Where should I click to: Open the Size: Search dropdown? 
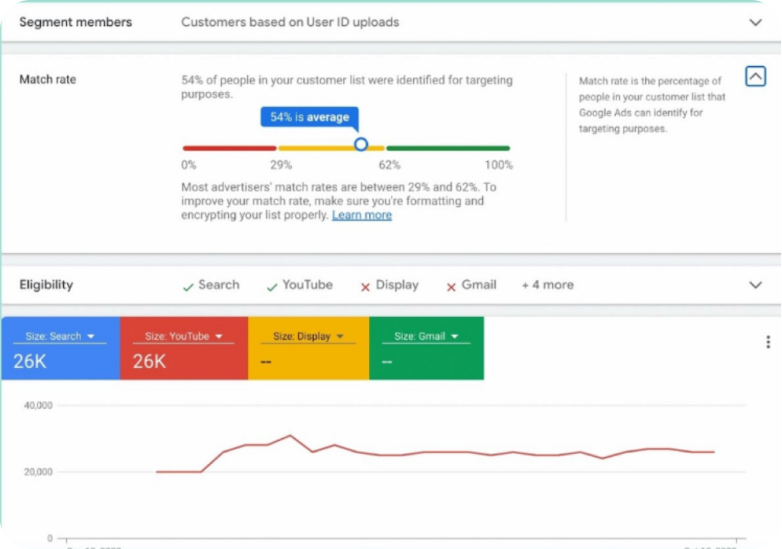coord(60,337)
